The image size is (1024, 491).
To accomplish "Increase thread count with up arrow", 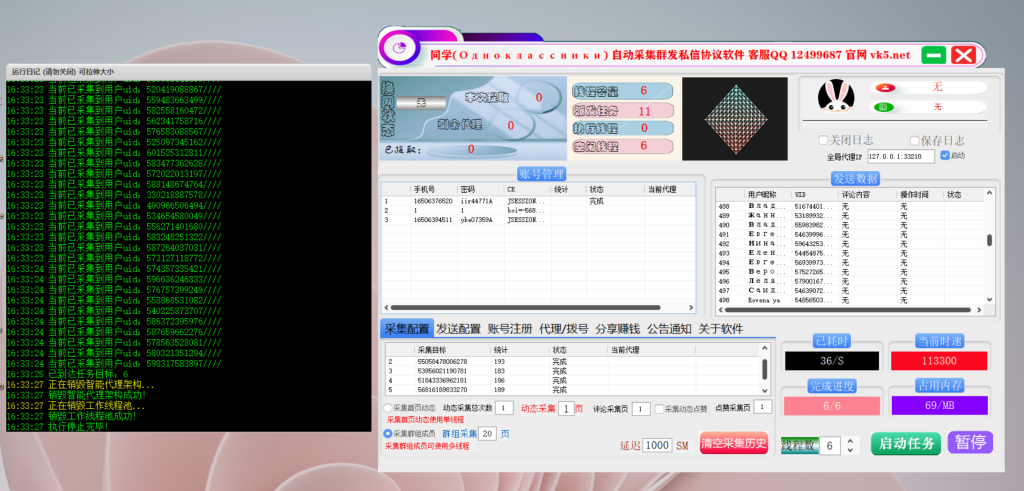I will tap(852, 439).
